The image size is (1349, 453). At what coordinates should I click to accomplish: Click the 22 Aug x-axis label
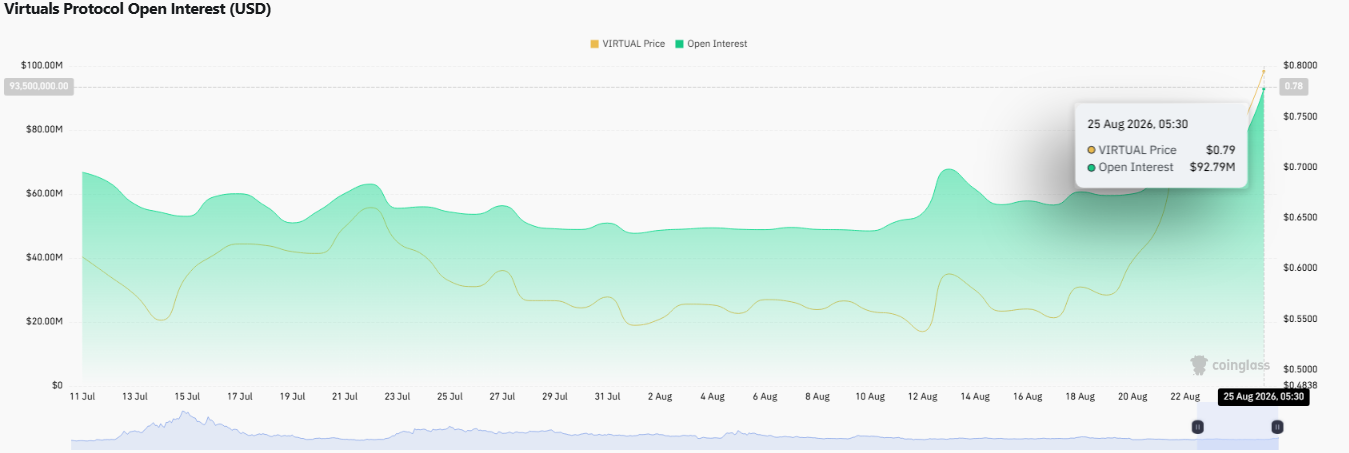click(x=1185, y=397)
